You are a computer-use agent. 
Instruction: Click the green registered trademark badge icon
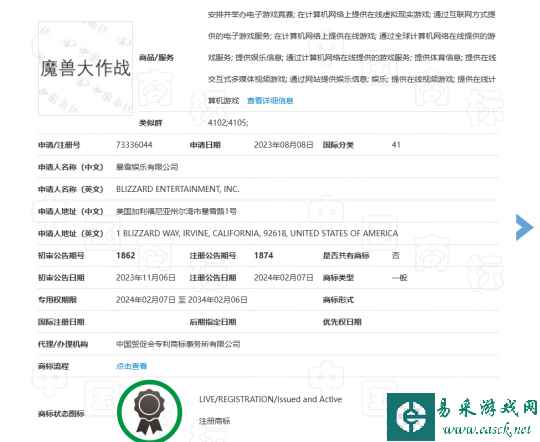coord(149,411)
